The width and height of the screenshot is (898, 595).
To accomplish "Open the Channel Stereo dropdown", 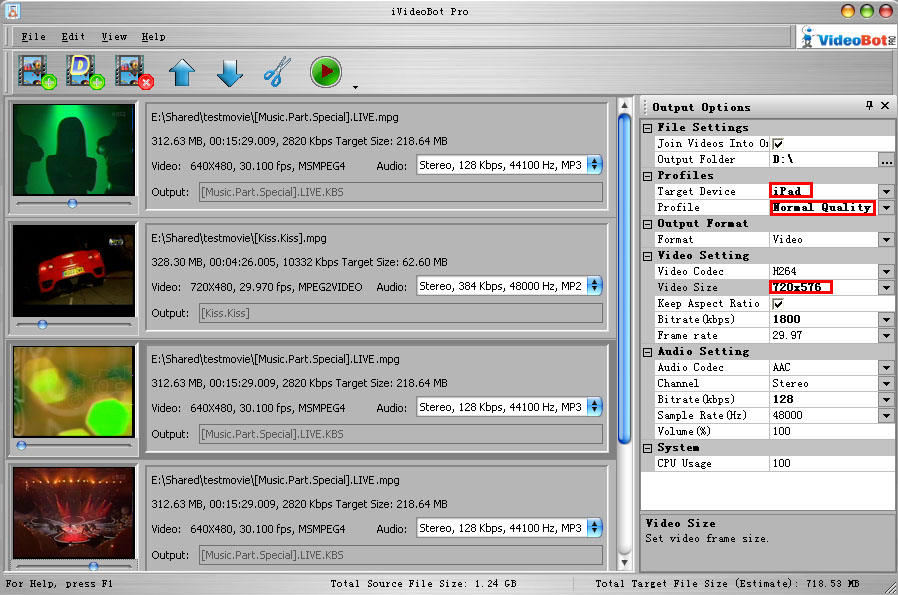I will (886, 384).
